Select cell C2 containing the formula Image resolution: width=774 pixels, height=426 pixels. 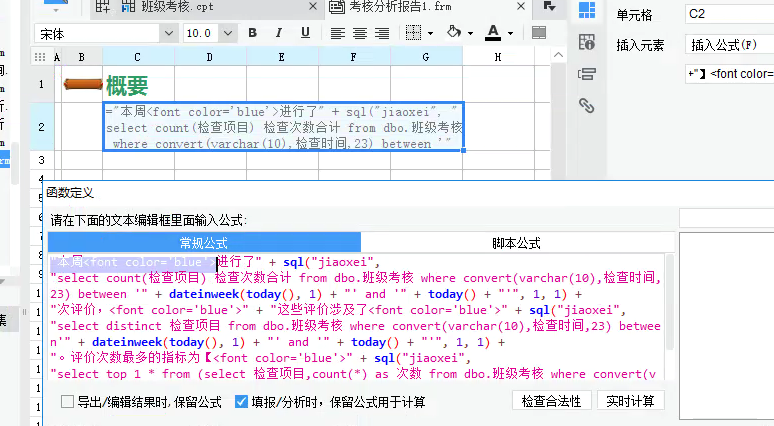(x=283, y=127)
